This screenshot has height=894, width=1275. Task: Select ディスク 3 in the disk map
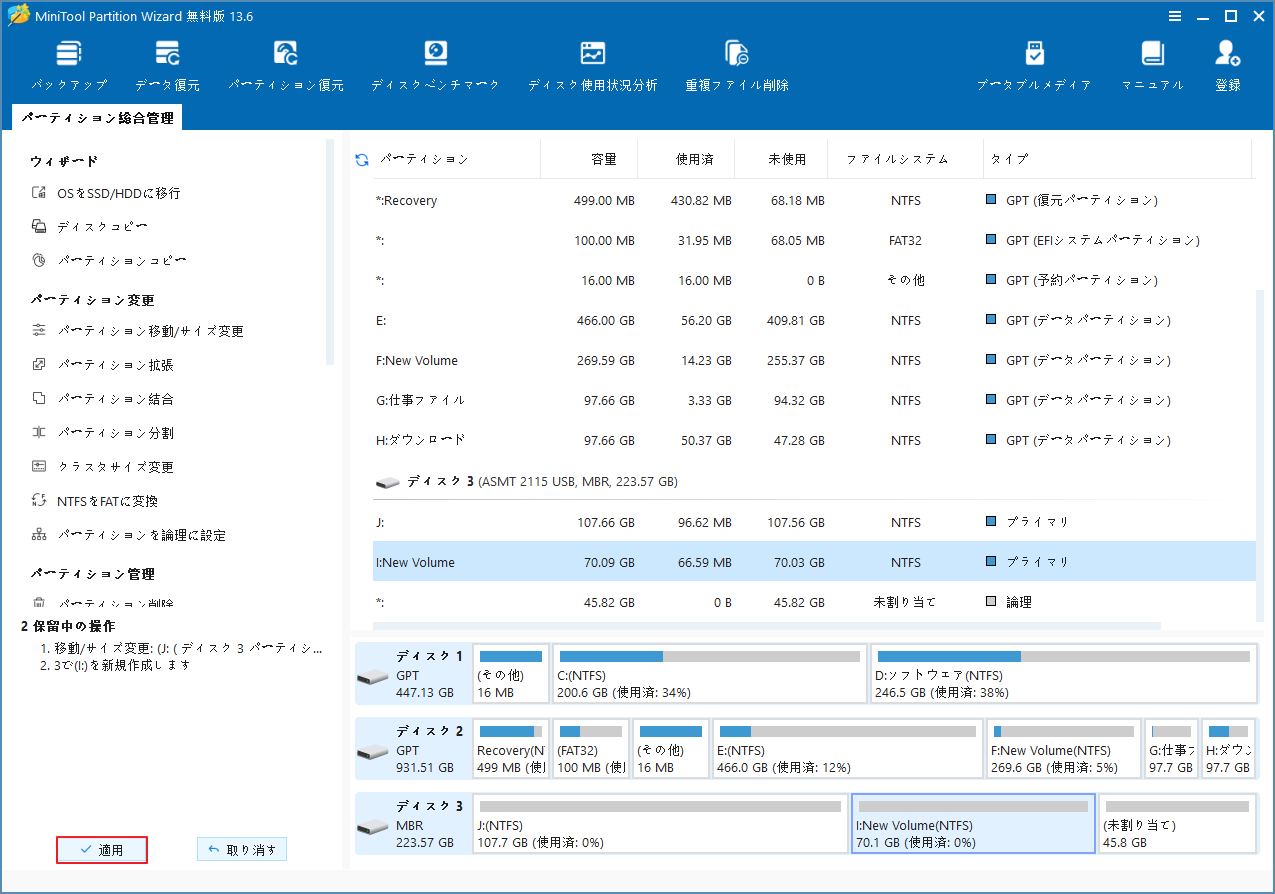[412, 824]
